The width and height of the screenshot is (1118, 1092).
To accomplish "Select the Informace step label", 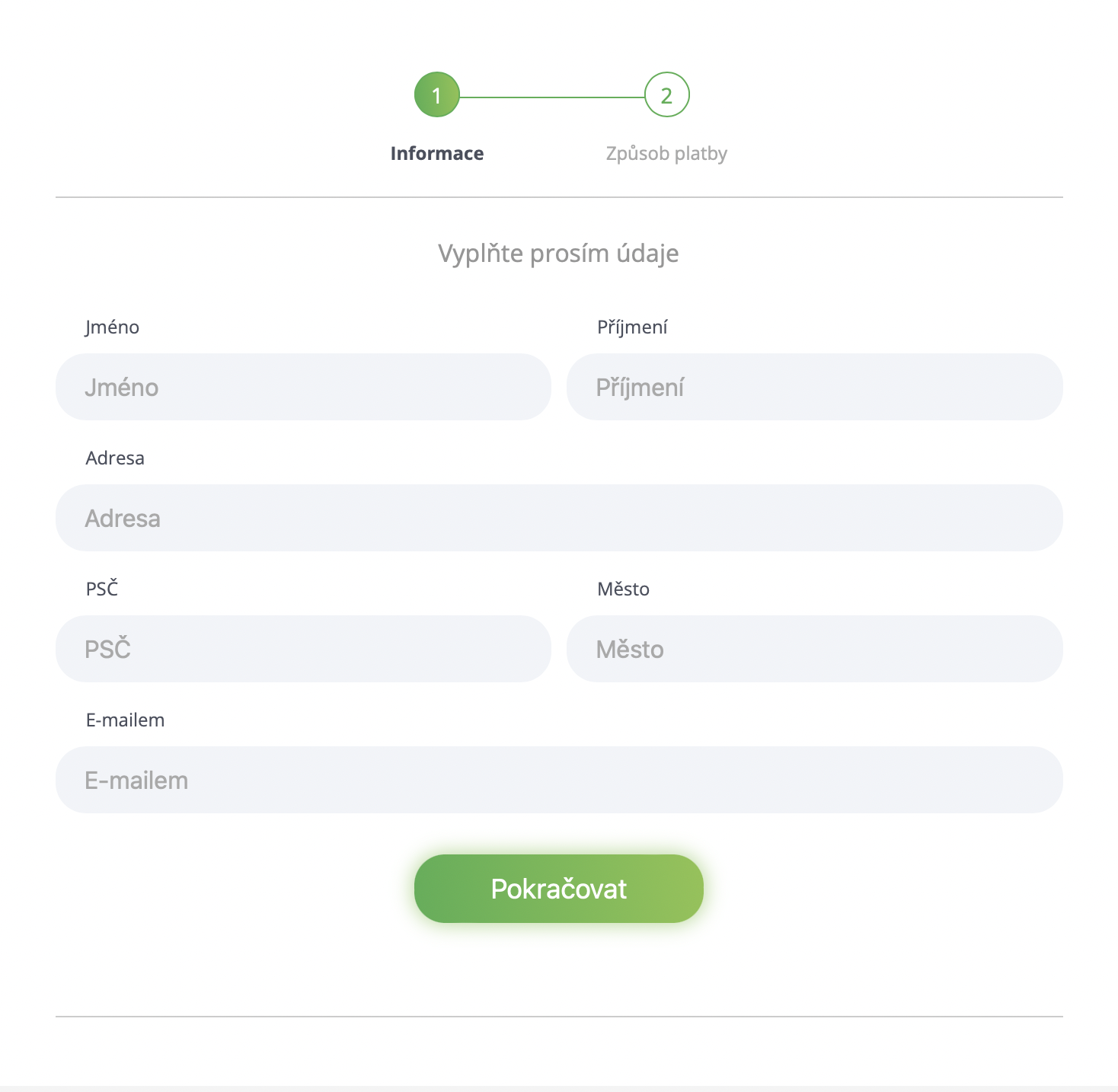I will coord(436,153).
